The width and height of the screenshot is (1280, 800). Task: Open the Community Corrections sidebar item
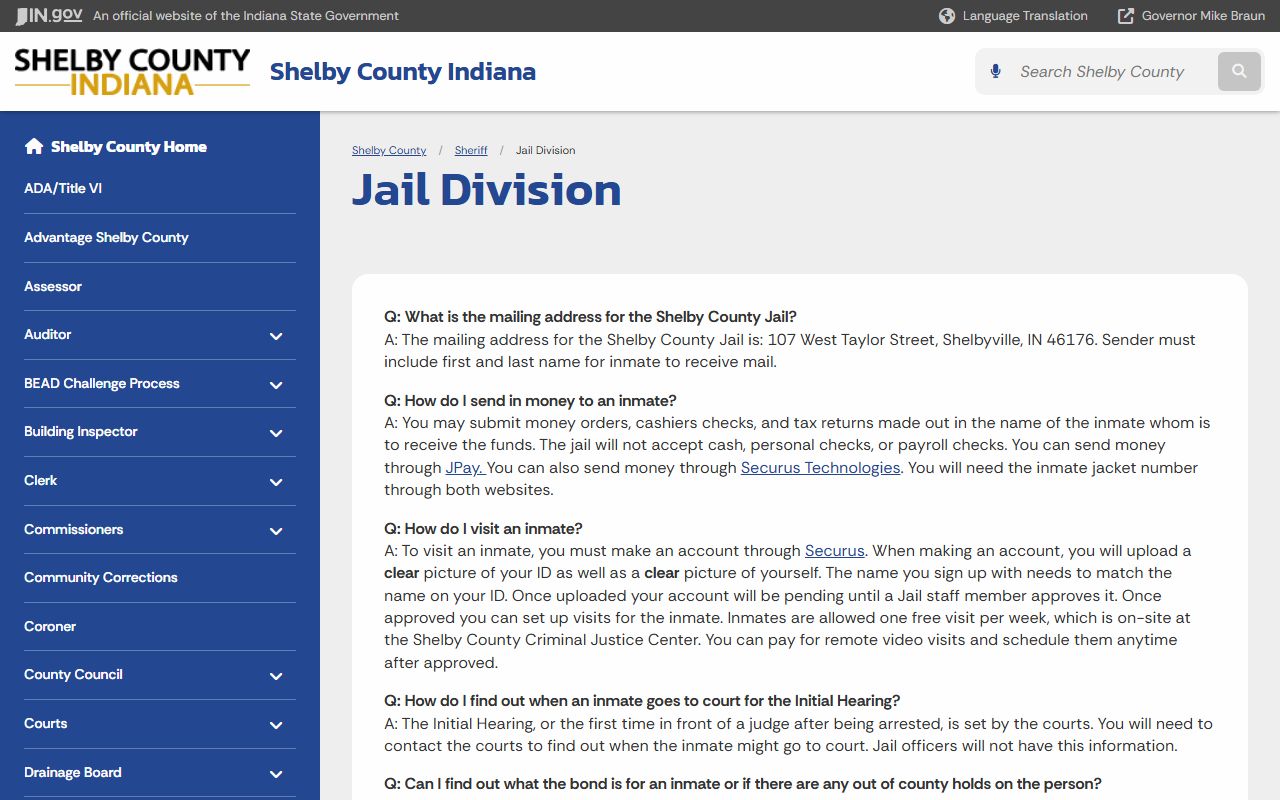click(101, 577)
